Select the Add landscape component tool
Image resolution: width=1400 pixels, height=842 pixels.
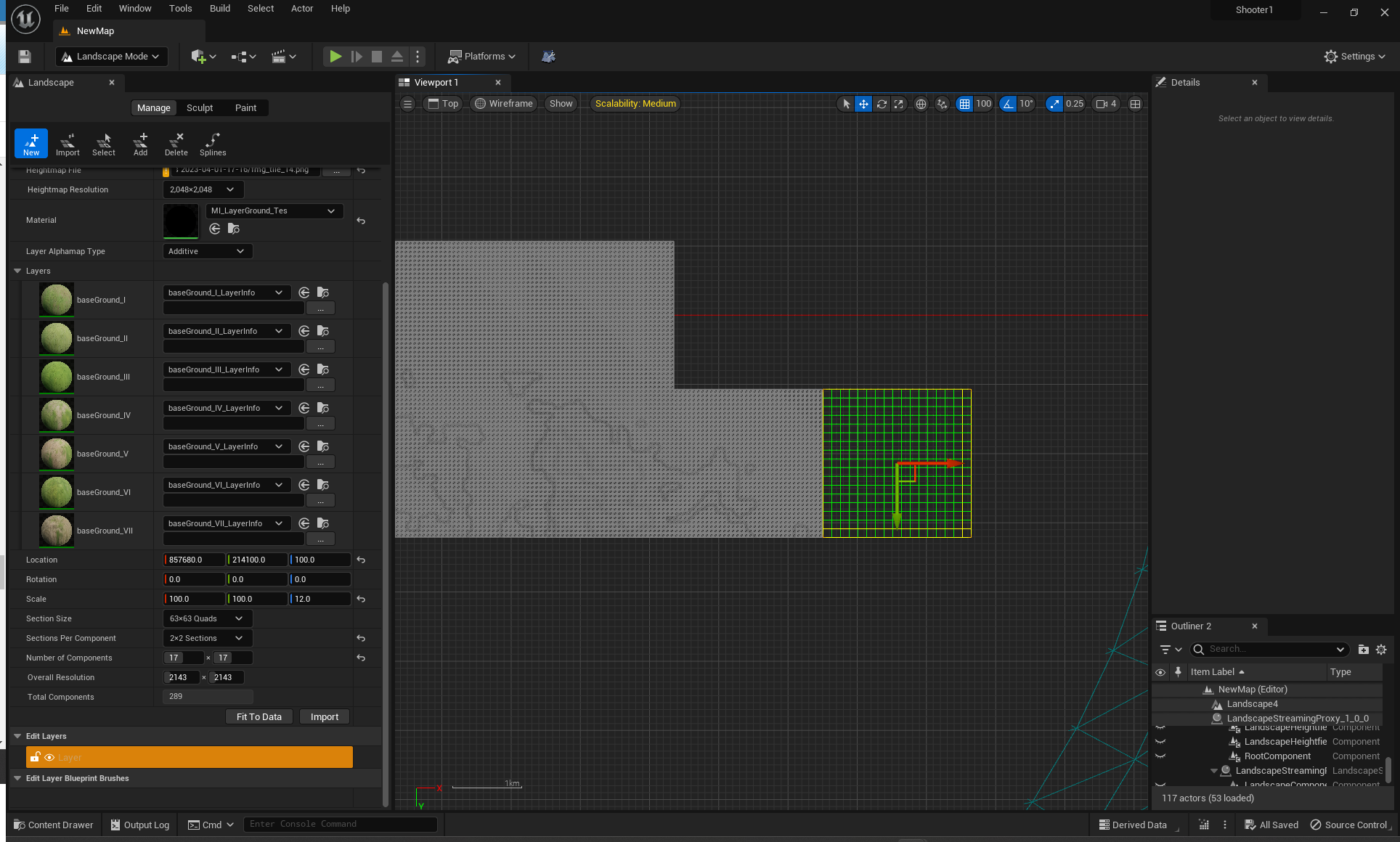(140, 143)
